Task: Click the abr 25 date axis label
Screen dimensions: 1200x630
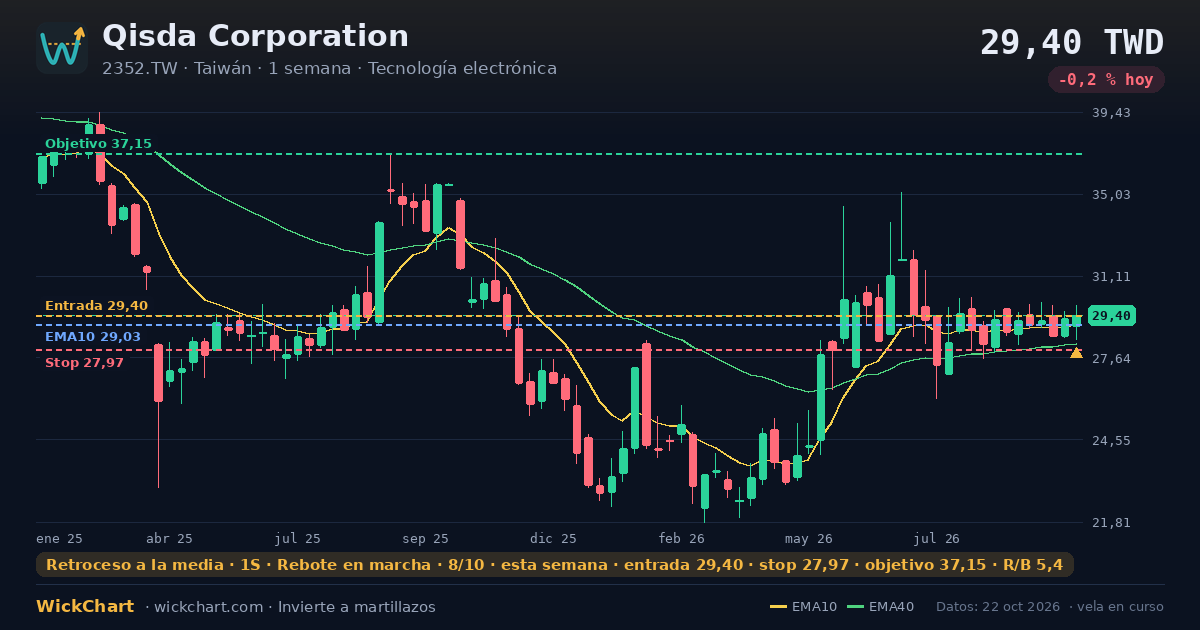Action: (170, 538)
